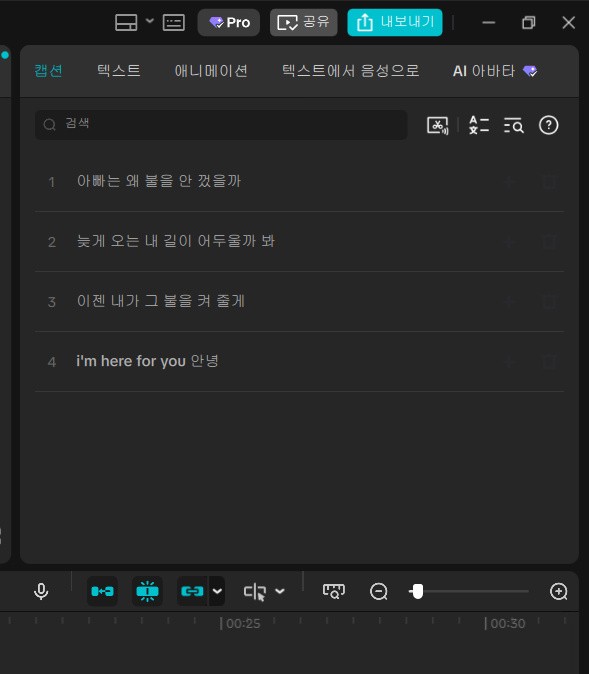Click the preview axis pointer icon

click(255, 592)
